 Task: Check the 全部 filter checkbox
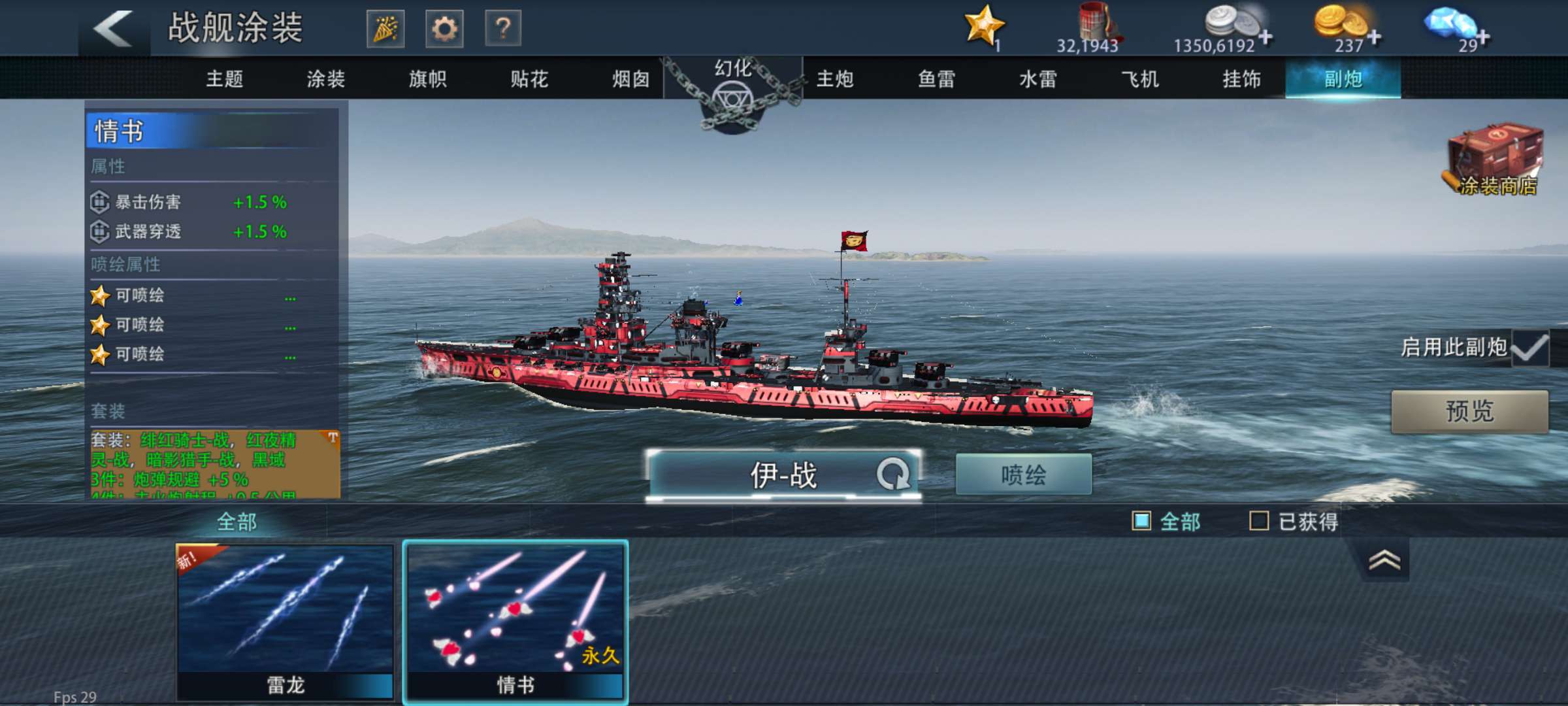click(1141, 521)
